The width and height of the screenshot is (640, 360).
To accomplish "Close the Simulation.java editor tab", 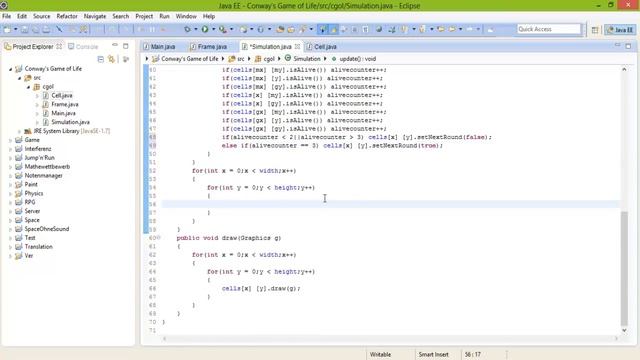I will [x=298, y=47].
